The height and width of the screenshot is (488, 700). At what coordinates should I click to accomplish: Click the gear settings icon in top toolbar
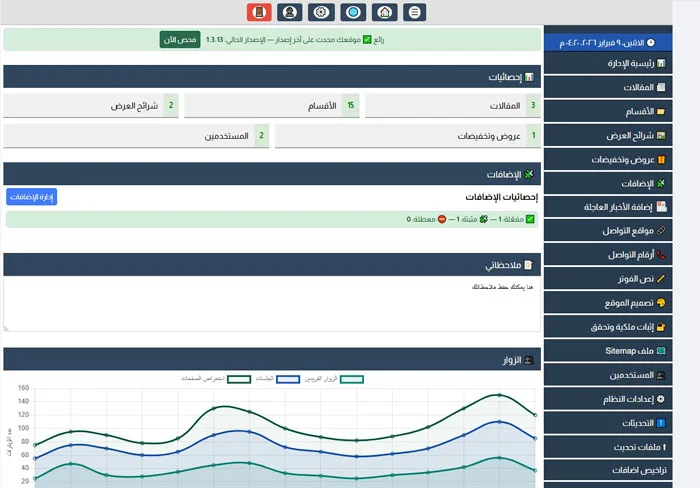pos(321,13)
